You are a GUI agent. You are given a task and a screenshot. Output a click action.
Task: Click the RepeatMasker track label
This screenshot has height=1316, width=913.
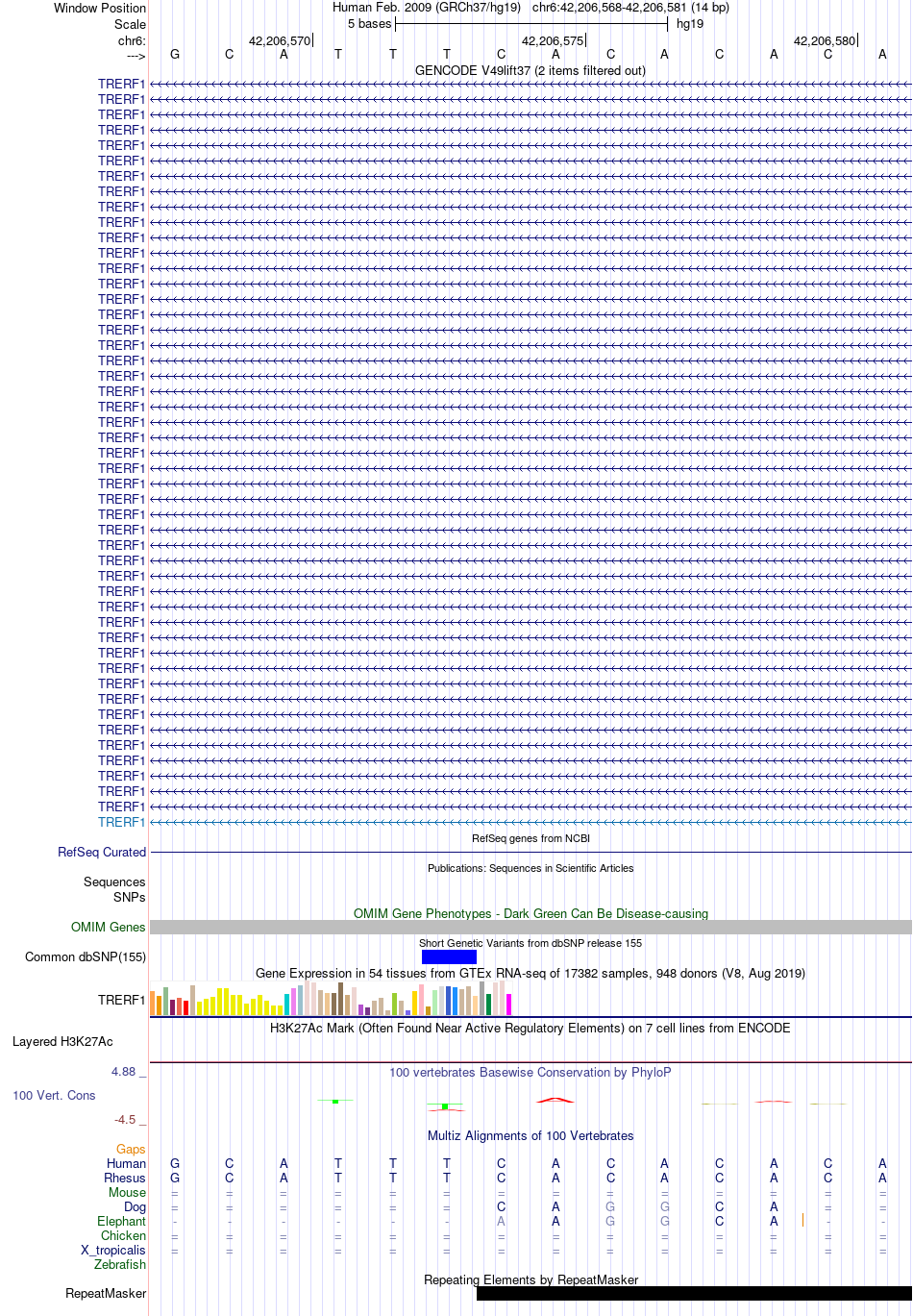click(x=106, y=1293)
